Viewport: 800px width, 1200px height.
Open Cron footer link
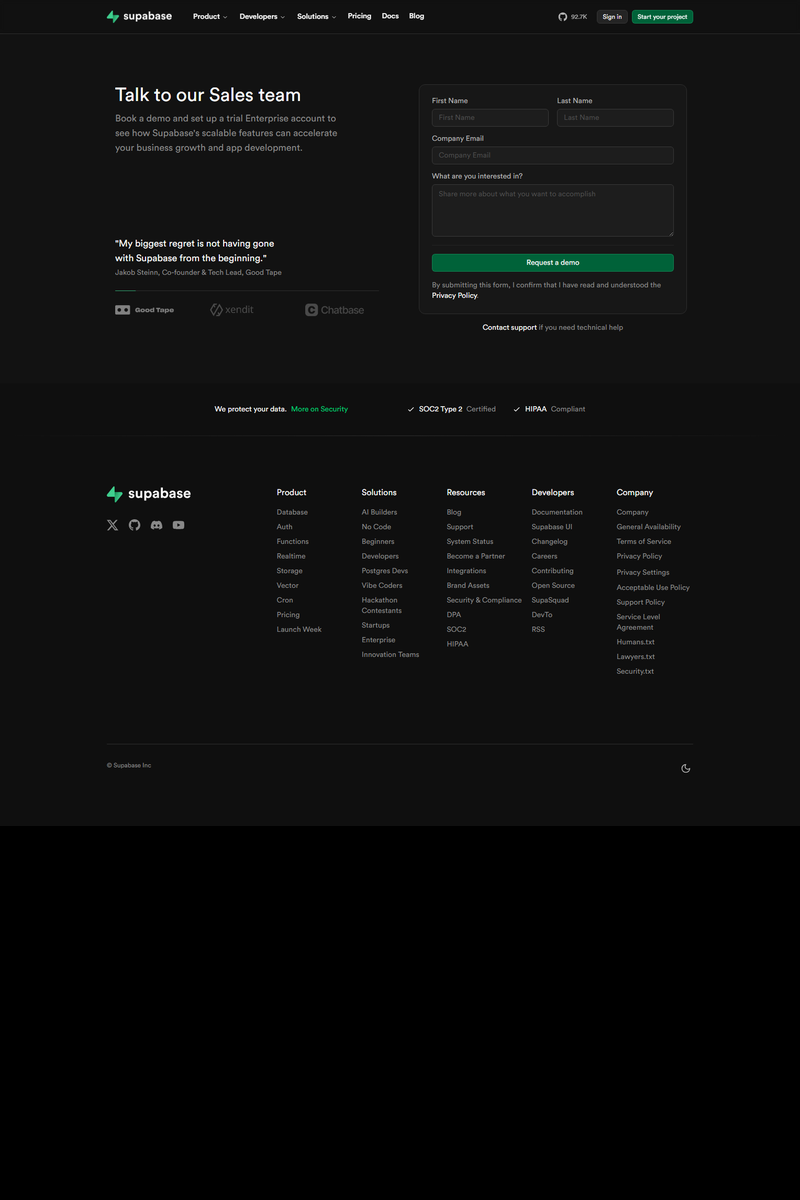(285, 600)
